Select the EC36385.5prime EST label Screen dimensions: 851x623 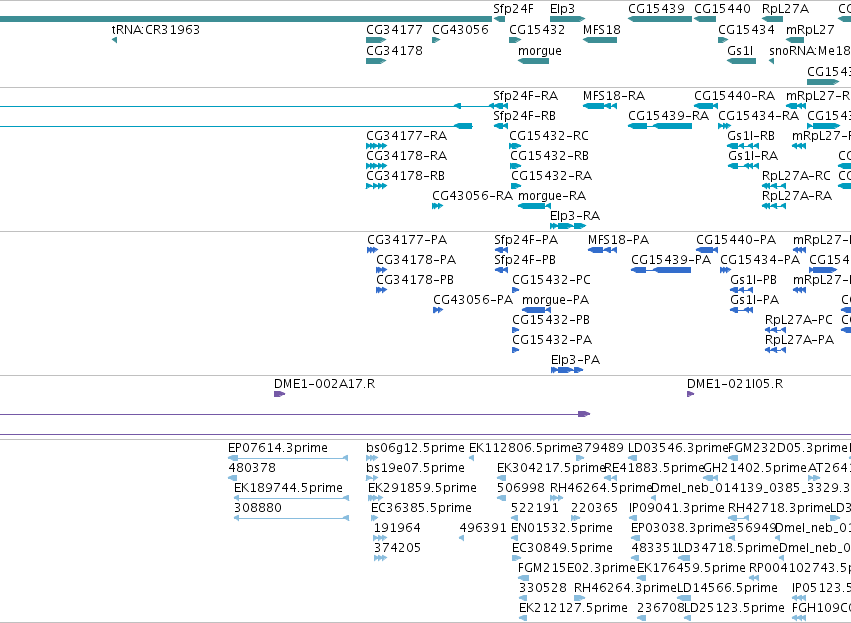[421, 508]
